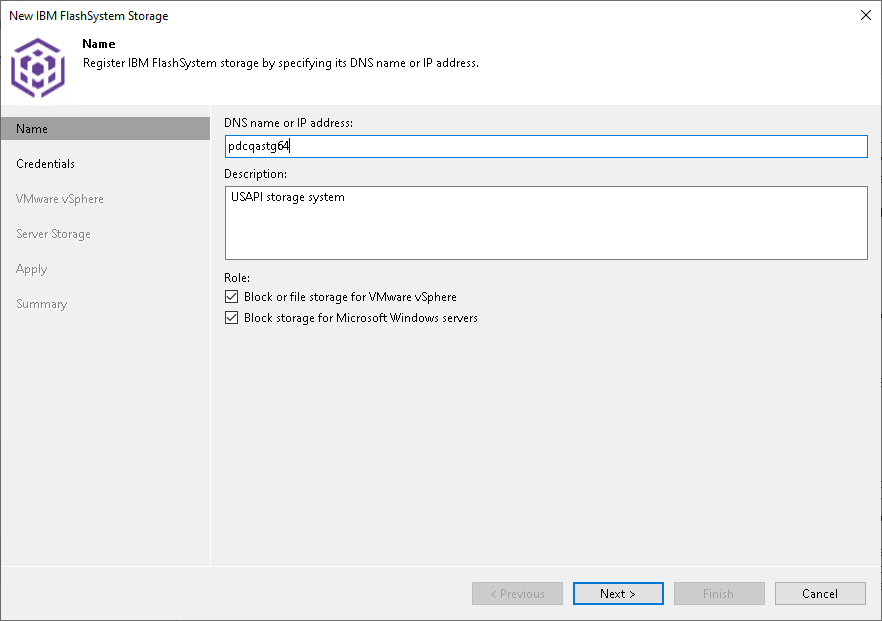The image size is (882, 621).
Task: Click the 'New IBM FlashSystem Storage' window title
Action: [x=88, y=16]
